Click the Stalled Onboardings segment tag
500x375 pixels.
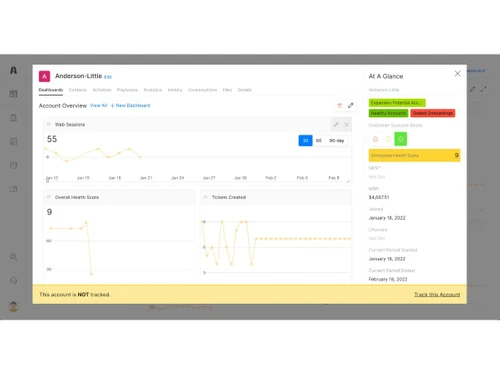pos(433,113)
